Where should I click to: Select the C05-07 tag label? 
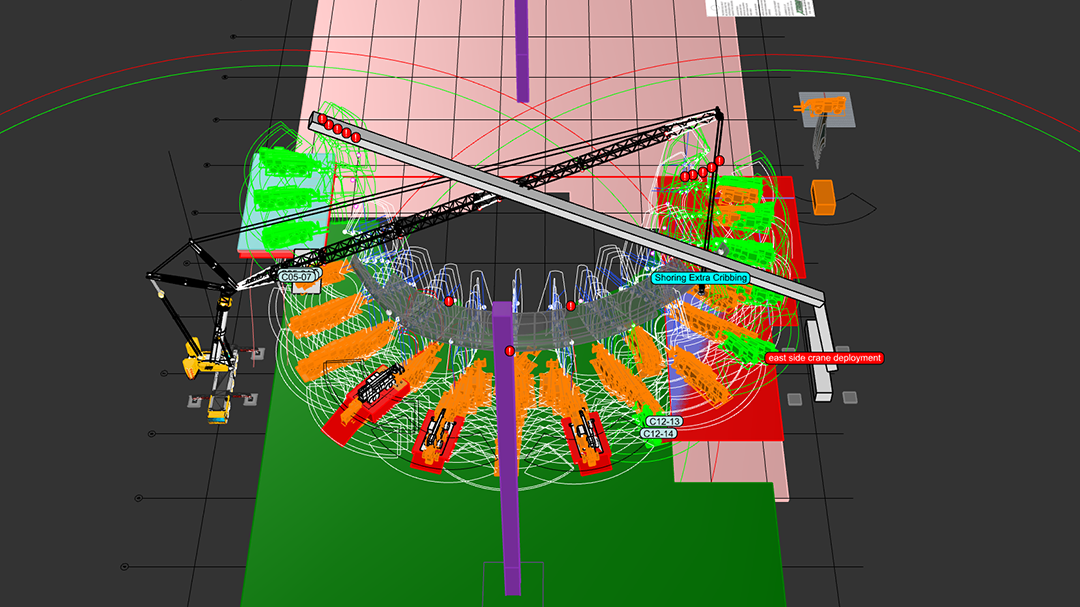coord(298,277)
